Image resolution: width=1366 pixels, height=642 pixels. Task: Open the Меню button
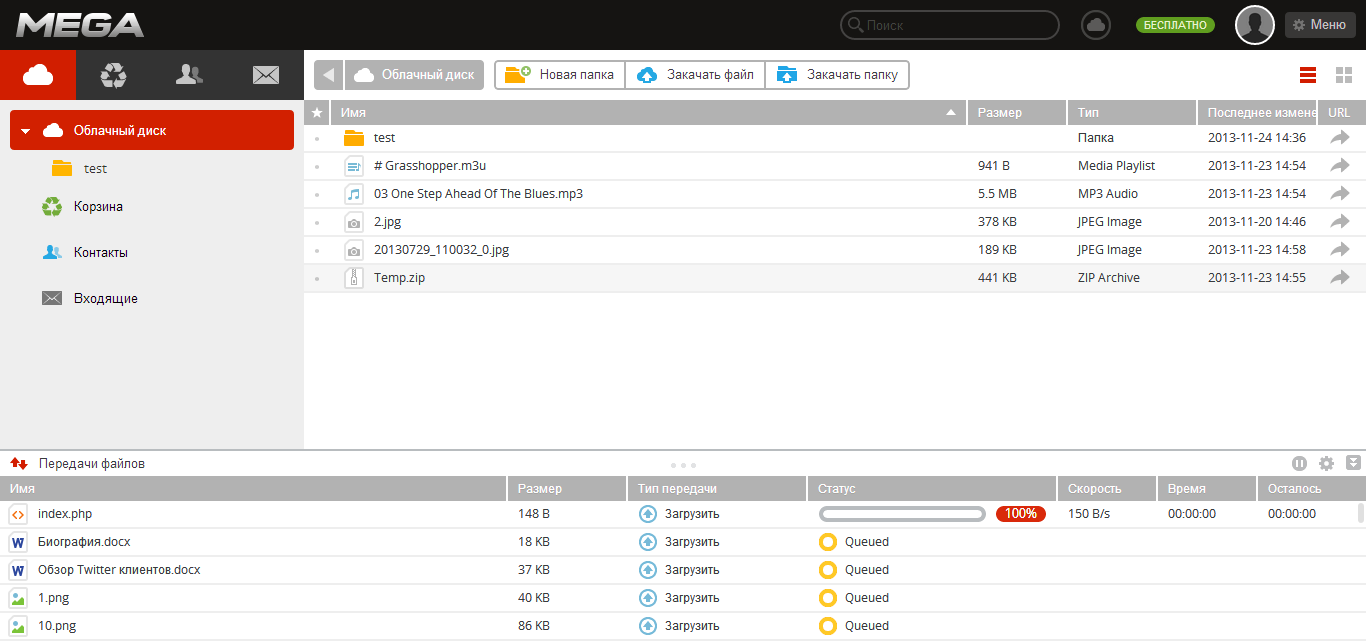pos(1320,25)
